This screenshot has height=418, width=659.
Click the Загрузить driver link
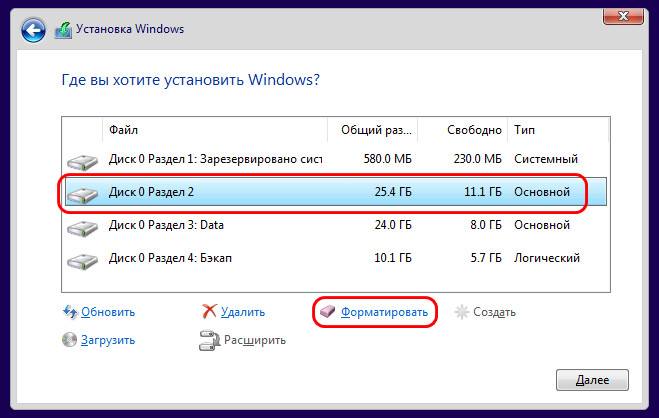pos(108,340)
